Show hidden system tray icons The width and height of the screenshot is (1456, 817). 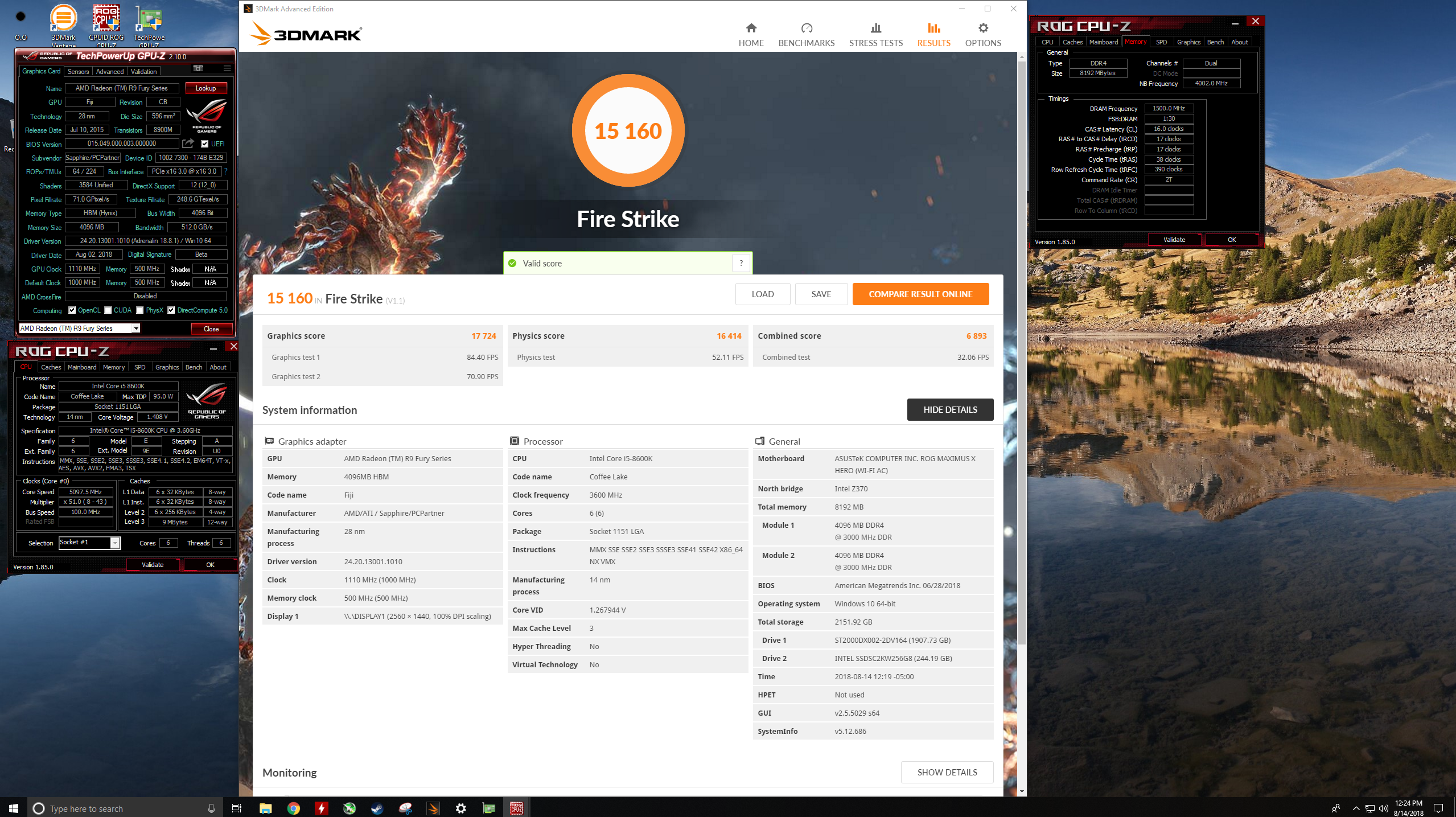click(x=1356, y=808)
